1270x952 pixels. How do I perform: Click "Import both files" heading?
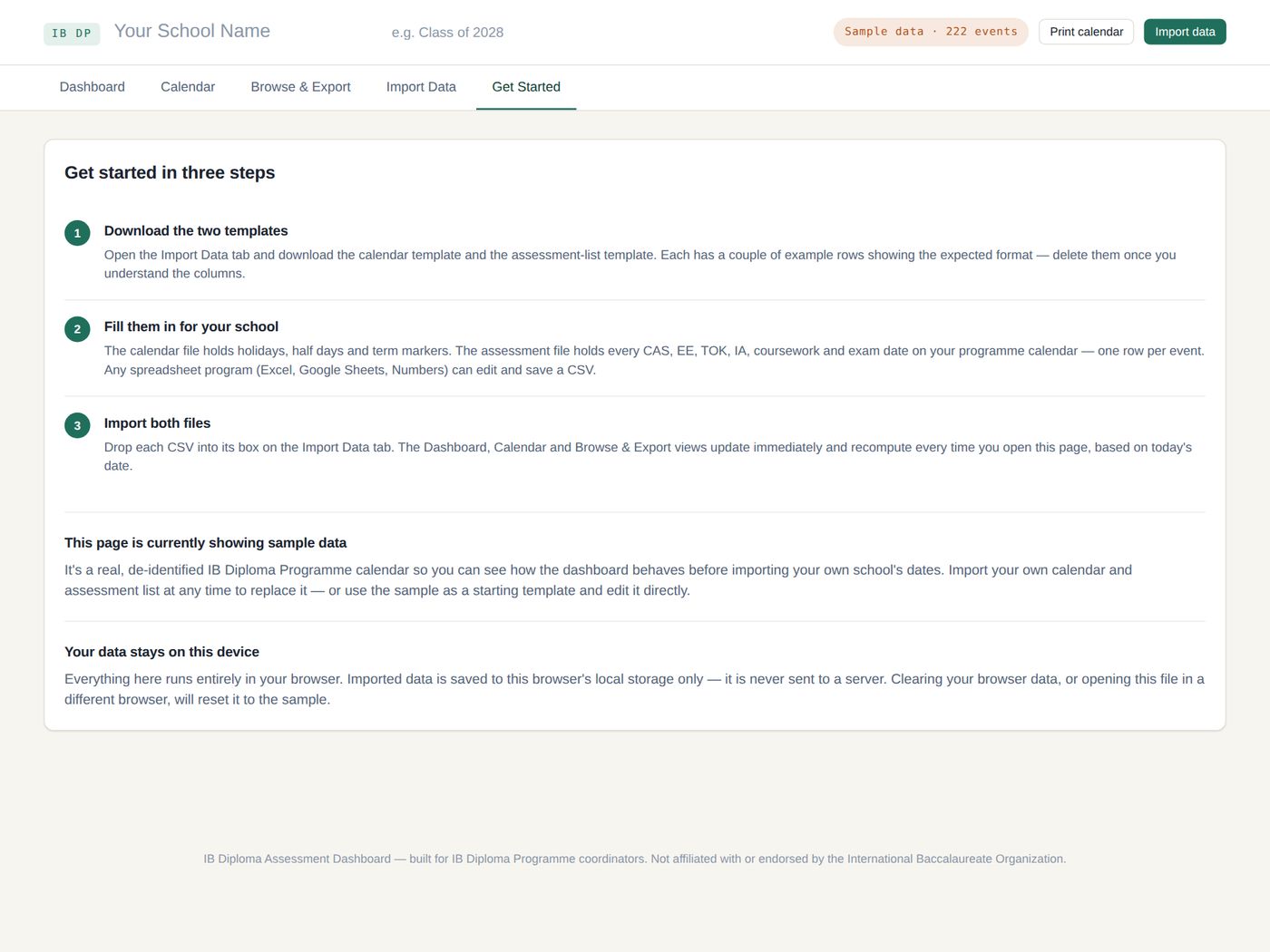click(x=157, y=423)
